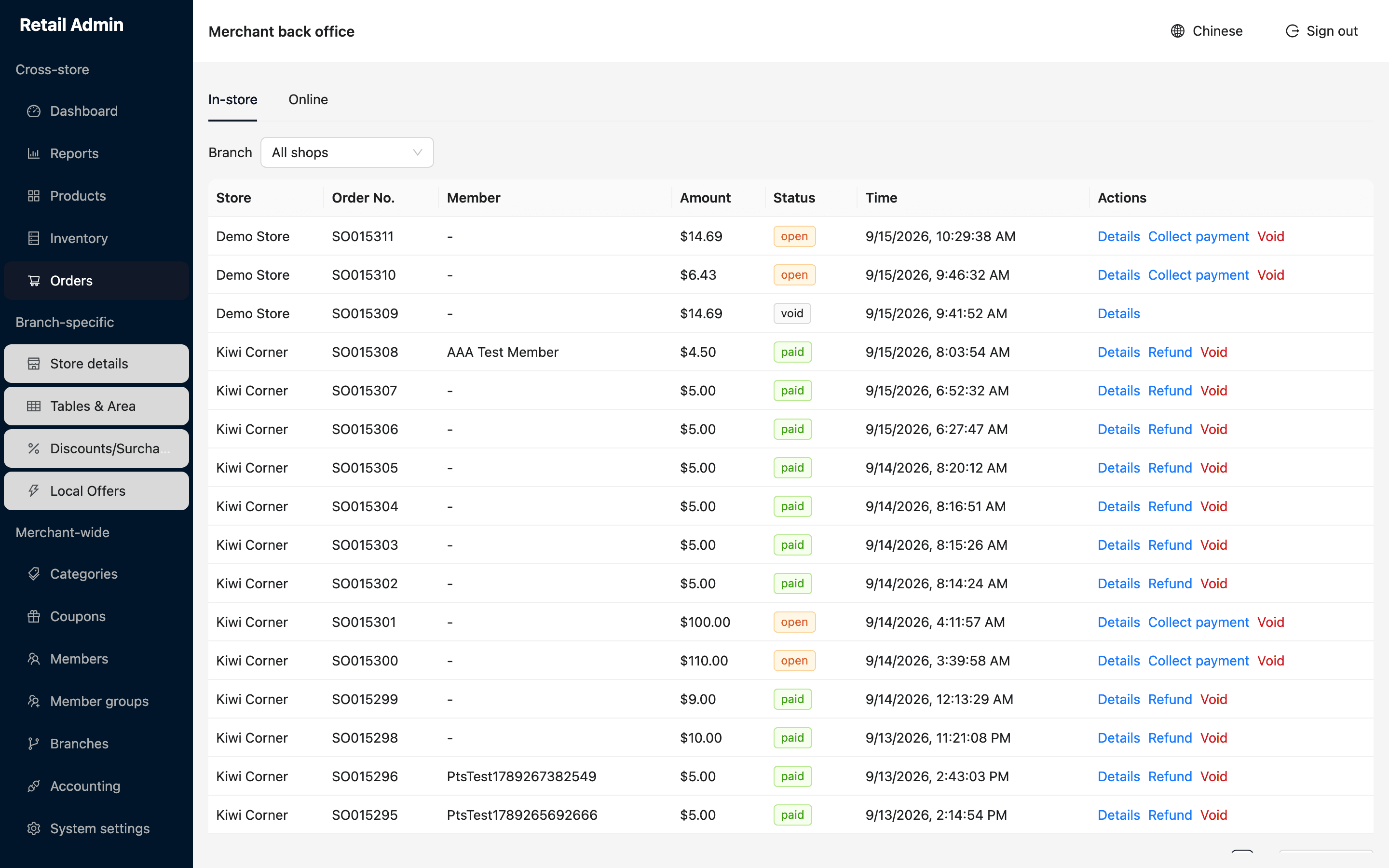Select the Inventory menu item
Image resolution: width=1389 pixels, height=868 pixels.
[x=96, y=239]
